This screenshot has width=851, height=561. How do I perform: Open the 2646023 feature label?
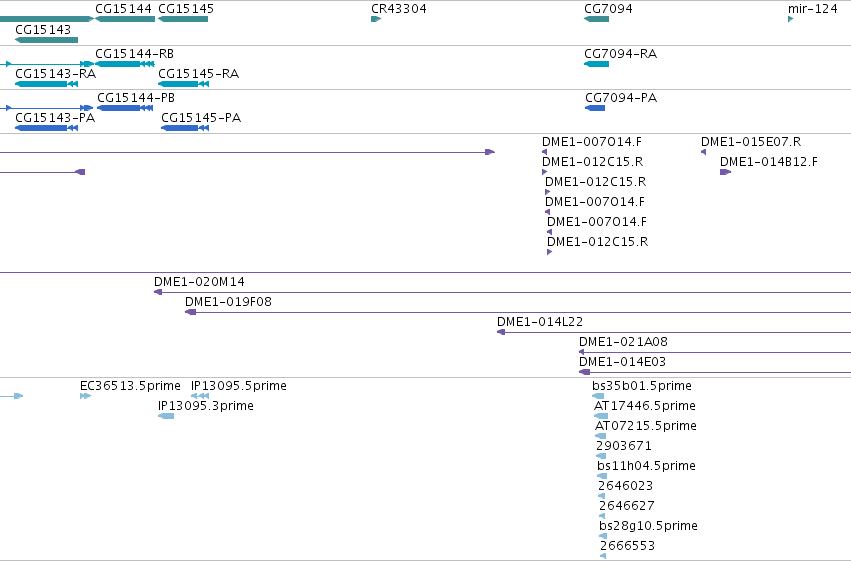pyautogui.click(x=625, y=486)
